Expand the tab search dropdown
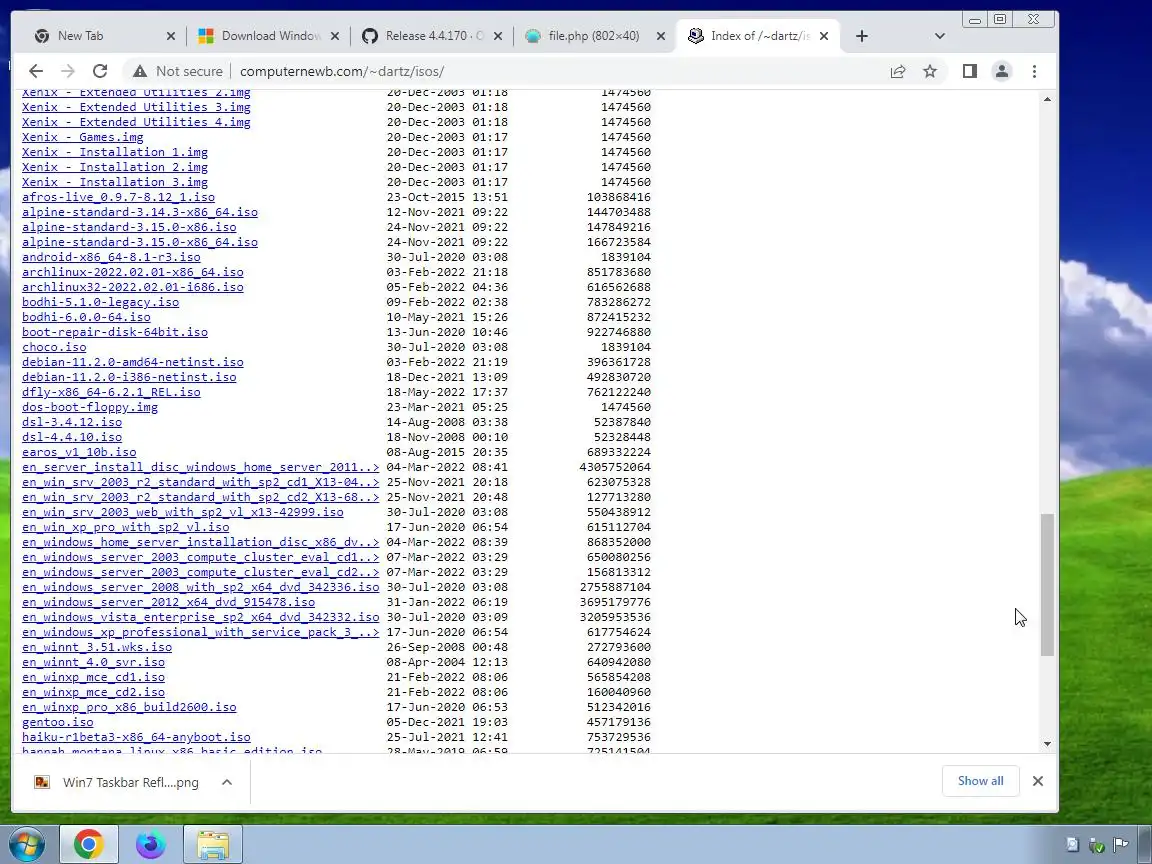The image size is (1152, 864). 940,36
